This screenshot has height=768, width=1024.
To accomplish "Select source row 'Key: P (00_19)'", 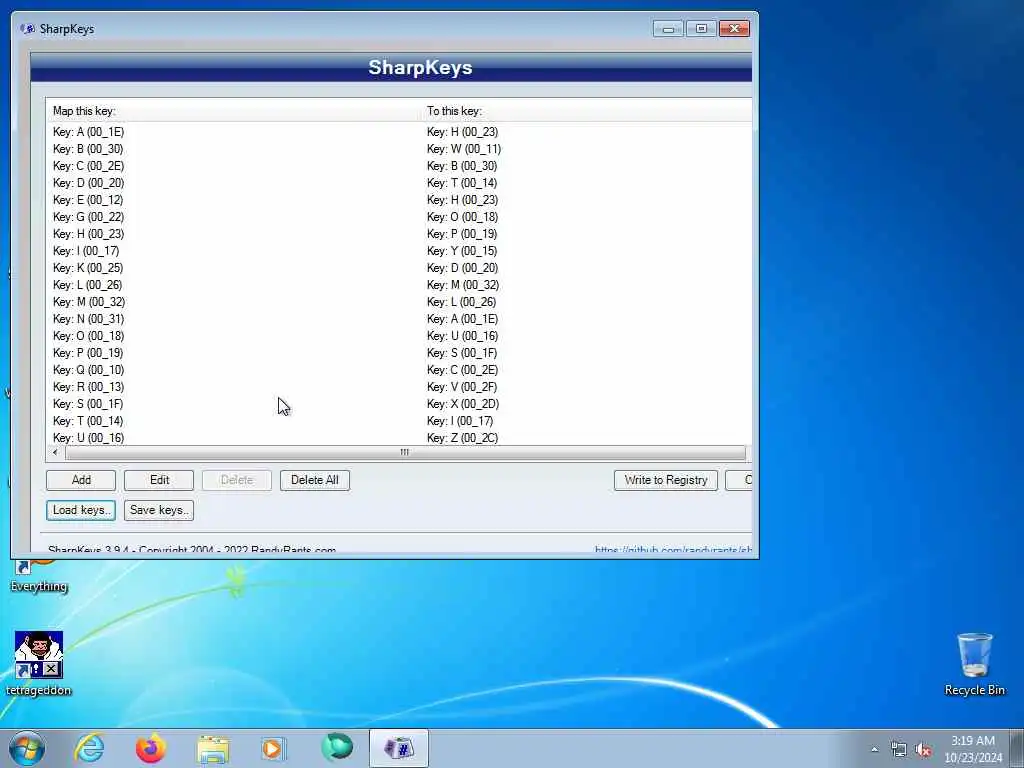I will (x=88, y=353).
